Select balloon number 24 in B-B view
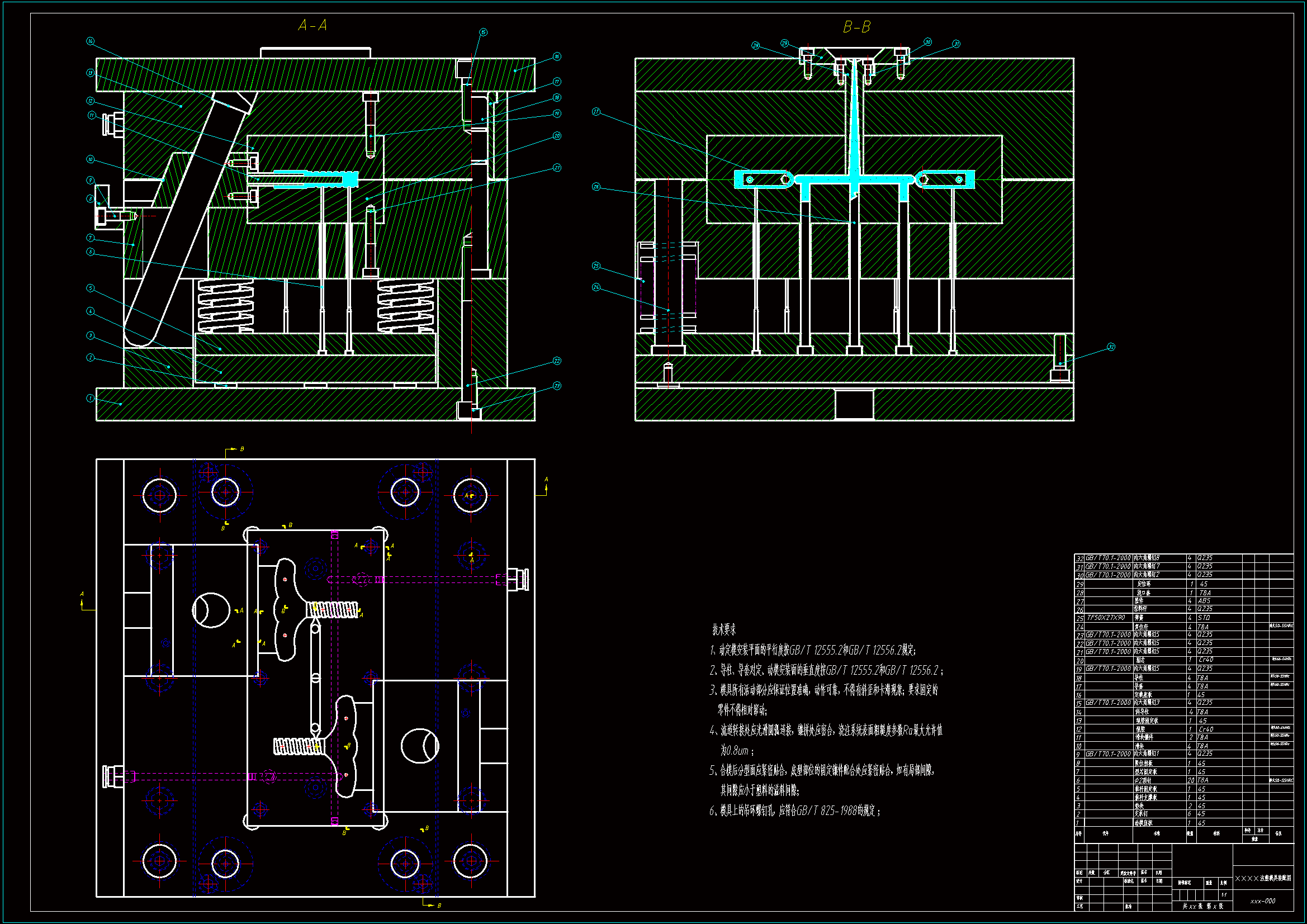Screen dimensions: 1307x924 click(596, 287)
